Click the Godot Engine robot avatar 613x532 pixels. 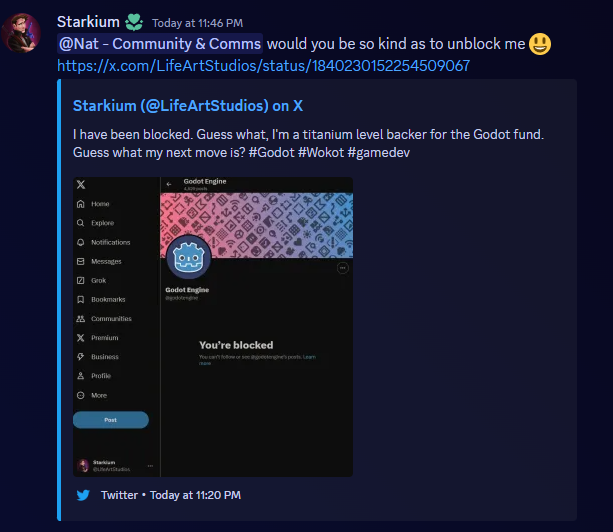coord(189,258)
